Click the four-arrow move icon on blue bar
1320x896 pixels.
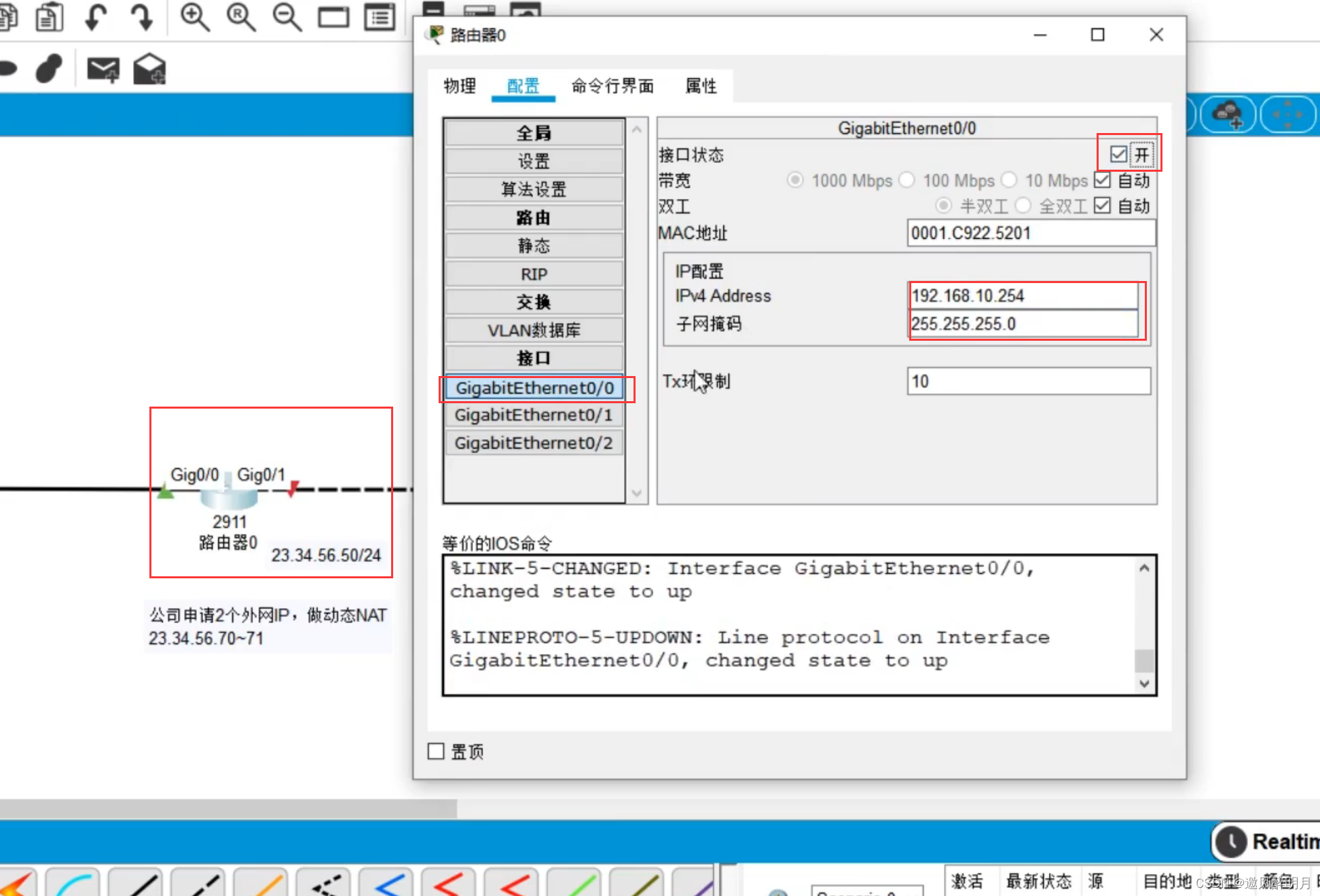click(x=1287, y=114)
